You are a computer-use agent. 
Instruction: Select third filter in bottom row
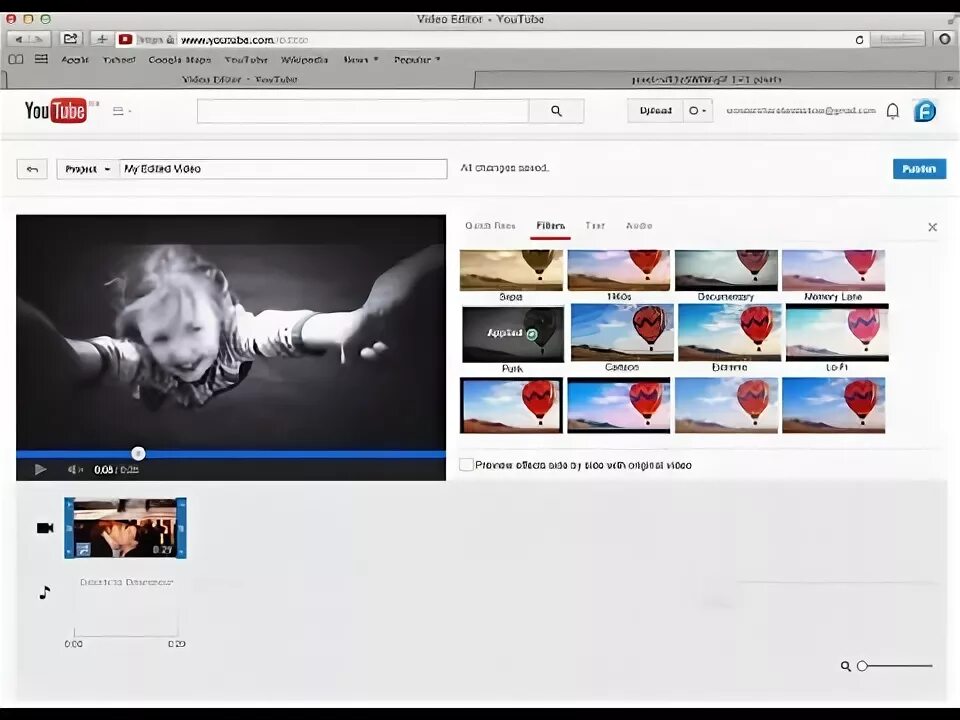click(726, 405)
